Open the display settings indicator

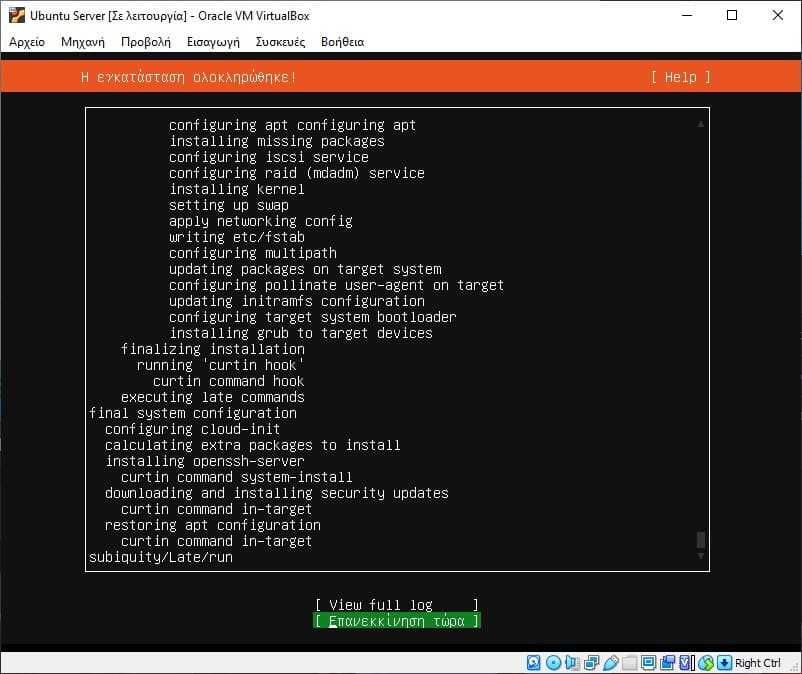[648, 663]
